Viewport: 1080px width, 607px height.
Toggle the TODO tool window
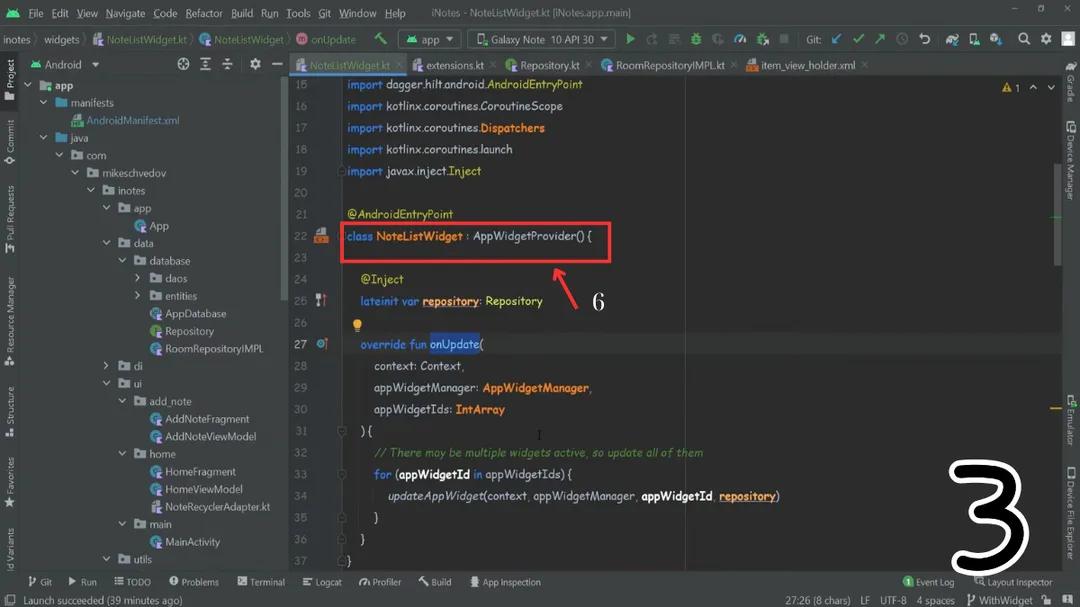pos(132,581)
